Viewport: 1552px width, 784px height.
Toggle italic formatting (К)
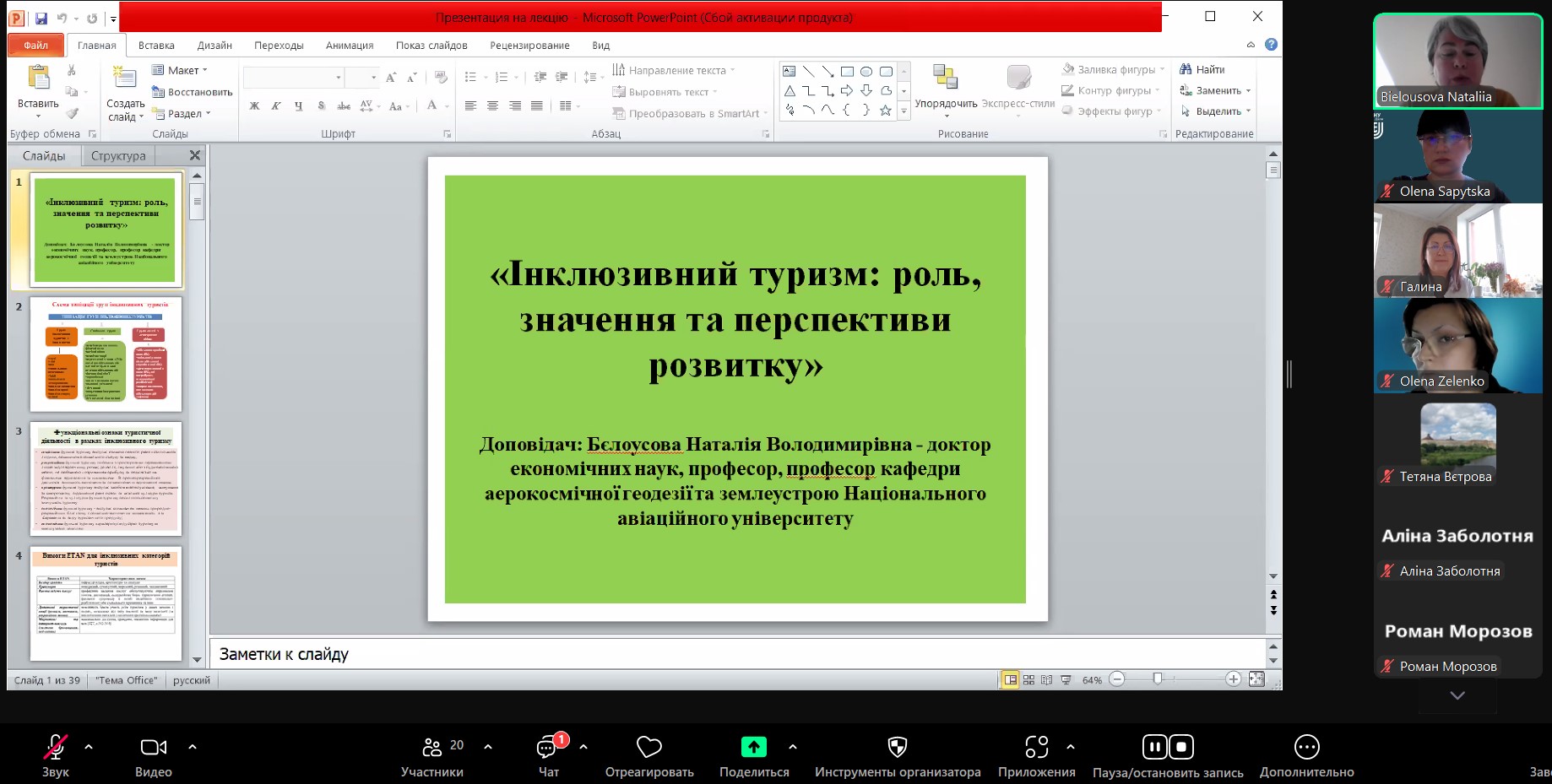(276, 105)
